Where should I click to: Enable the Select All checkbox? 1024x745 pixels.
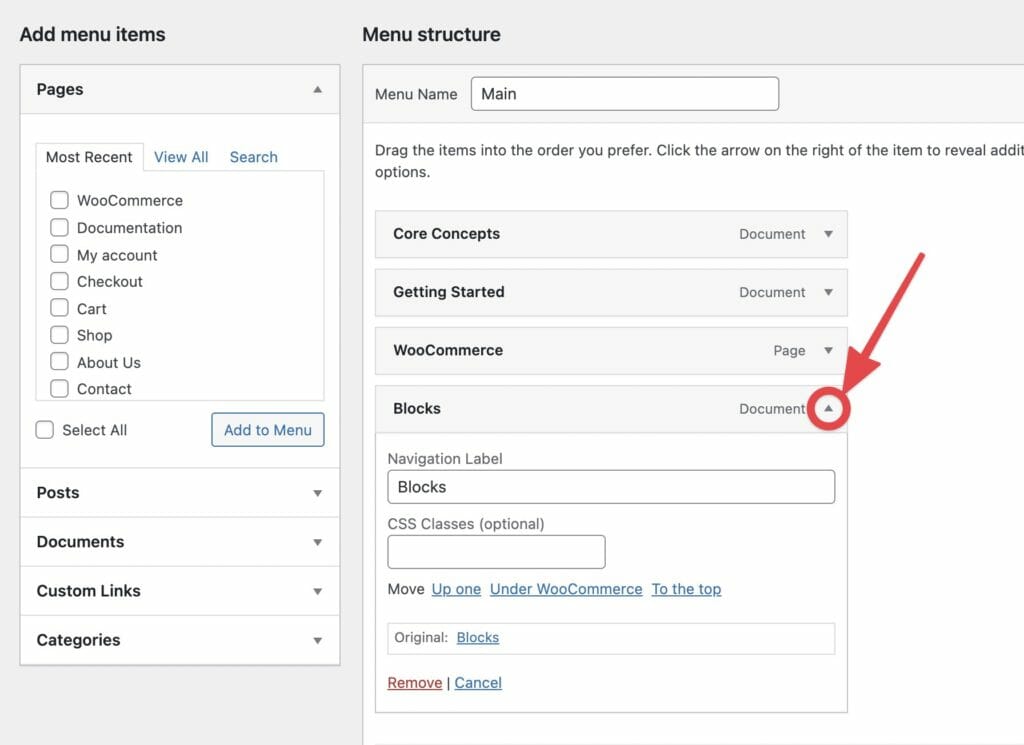pyautogui.click(x=44, y=429)
